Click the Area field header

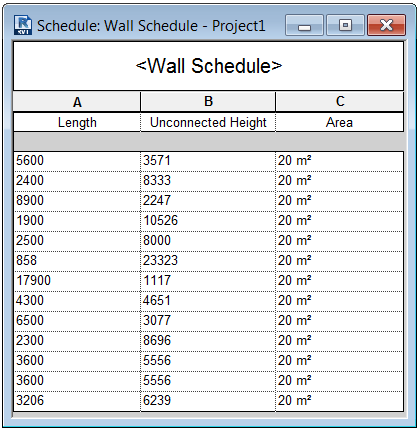(340, 123)
